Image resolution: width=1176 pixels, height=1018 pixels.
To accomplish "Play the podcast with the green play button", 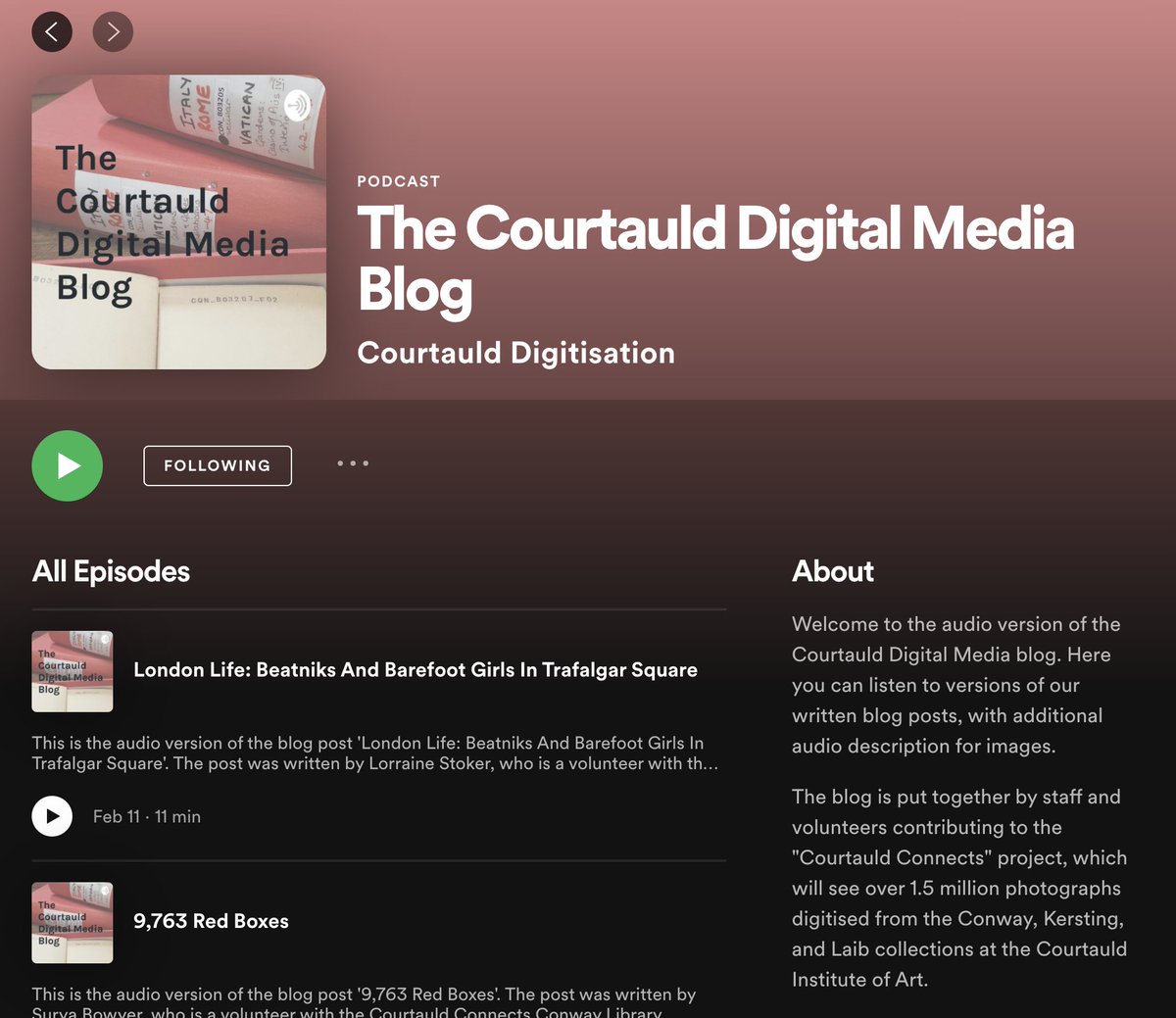I will coord(68,465).
